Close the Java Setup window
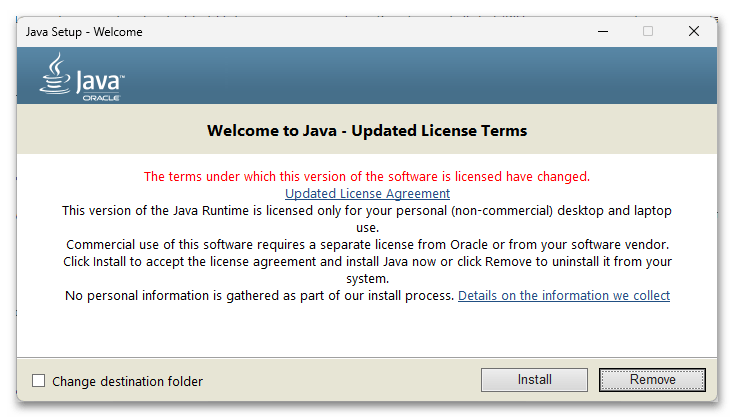This screenshot has height=418, width=734. pos(694,31)
